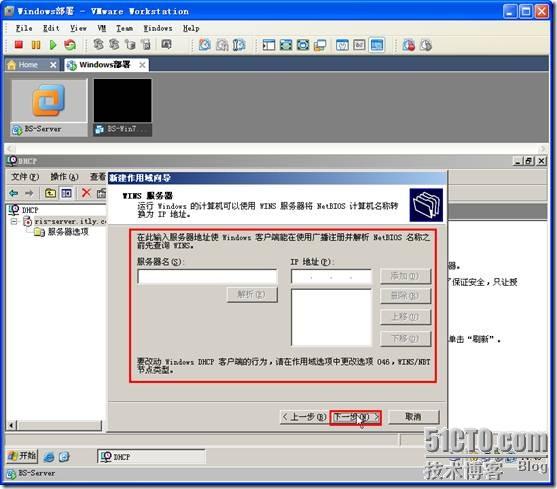Click the highlighted thumbnail view icon
This screenshot has height=489, width=557.
pos(377,45)
